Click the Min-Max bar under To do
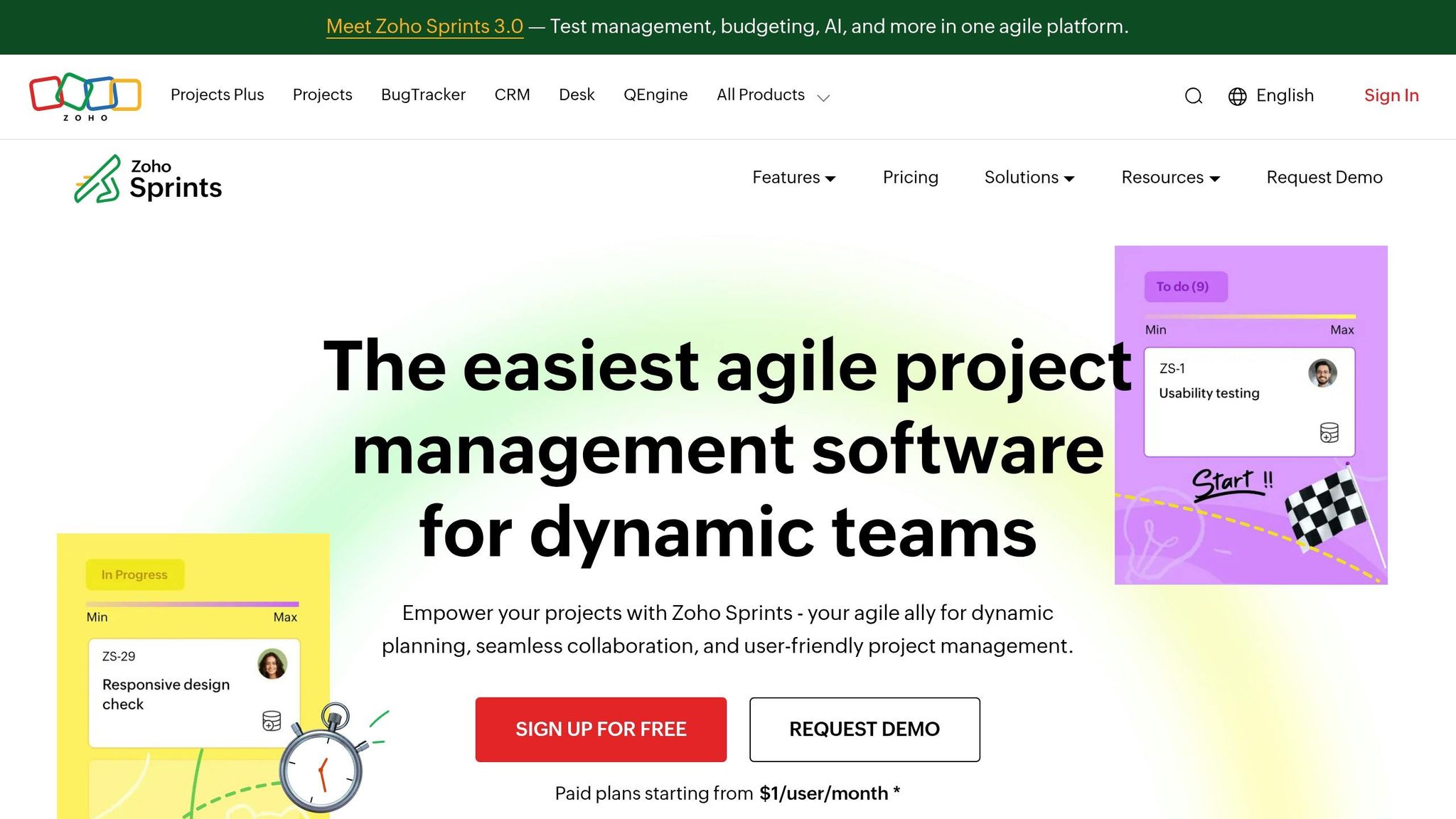This screenshot has height=819, width=1456. click(1250, 317)
